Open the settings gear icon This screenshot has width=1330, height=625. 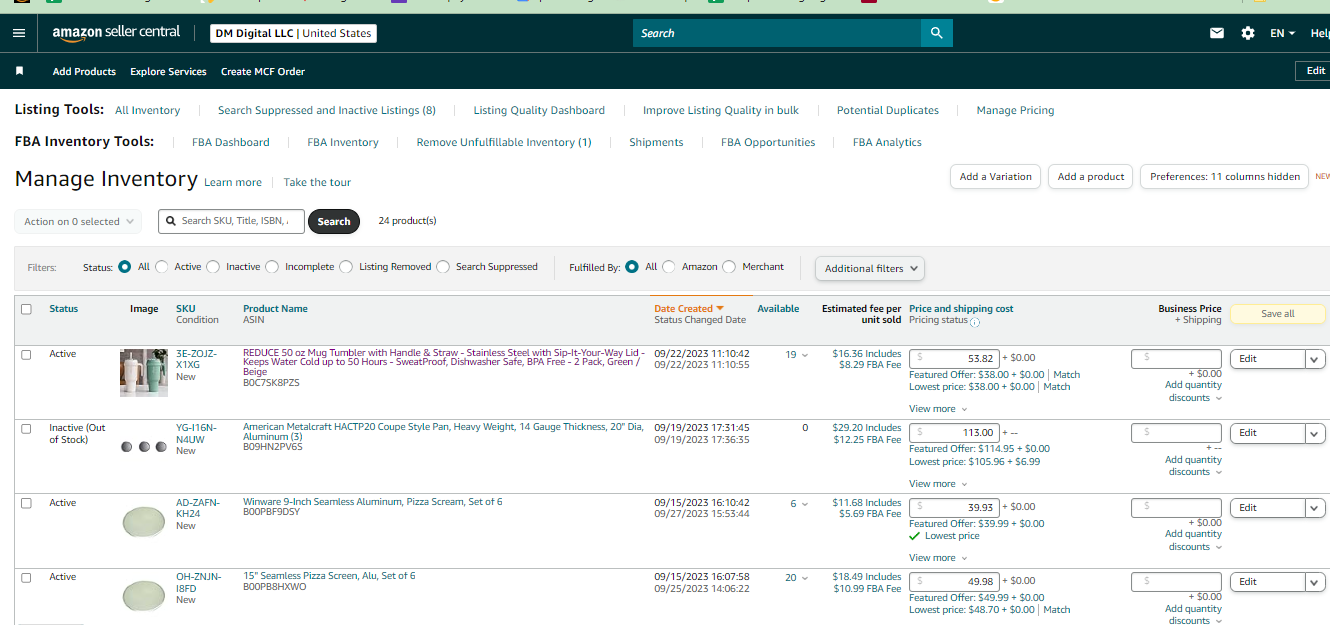pos(1248,33)
